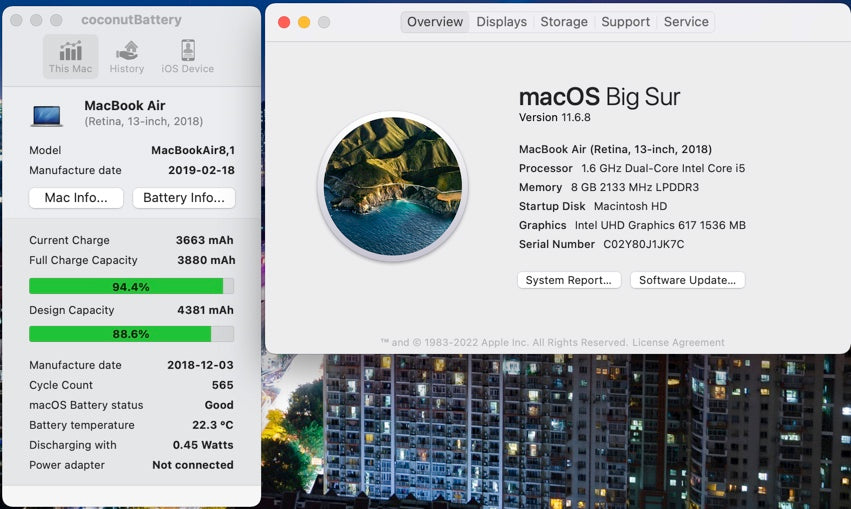
Task: Click the MacBook Air laptop icon
Action: [x=47, y=116]
